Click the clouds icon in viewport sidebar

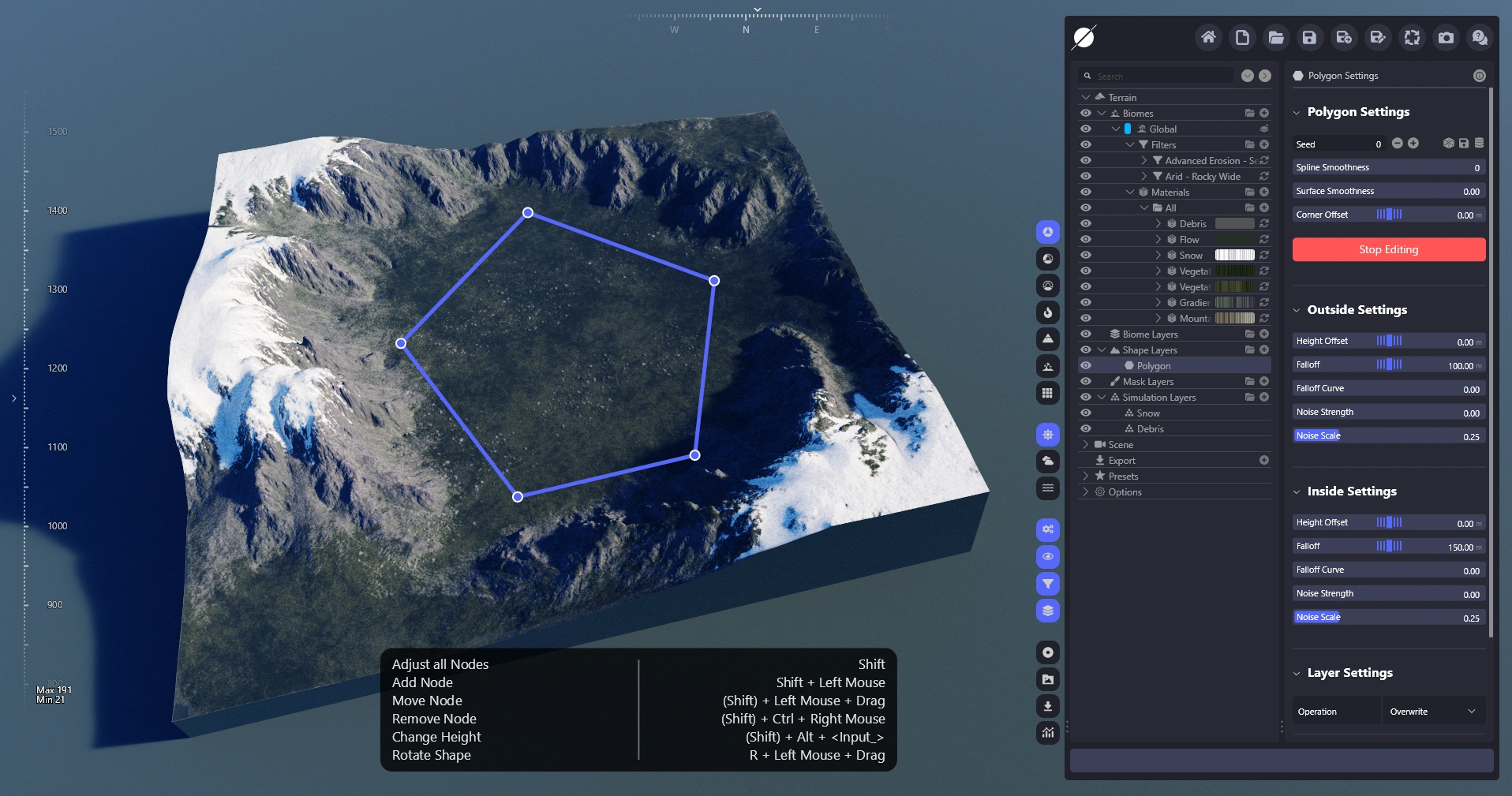tap(1047, 461)
